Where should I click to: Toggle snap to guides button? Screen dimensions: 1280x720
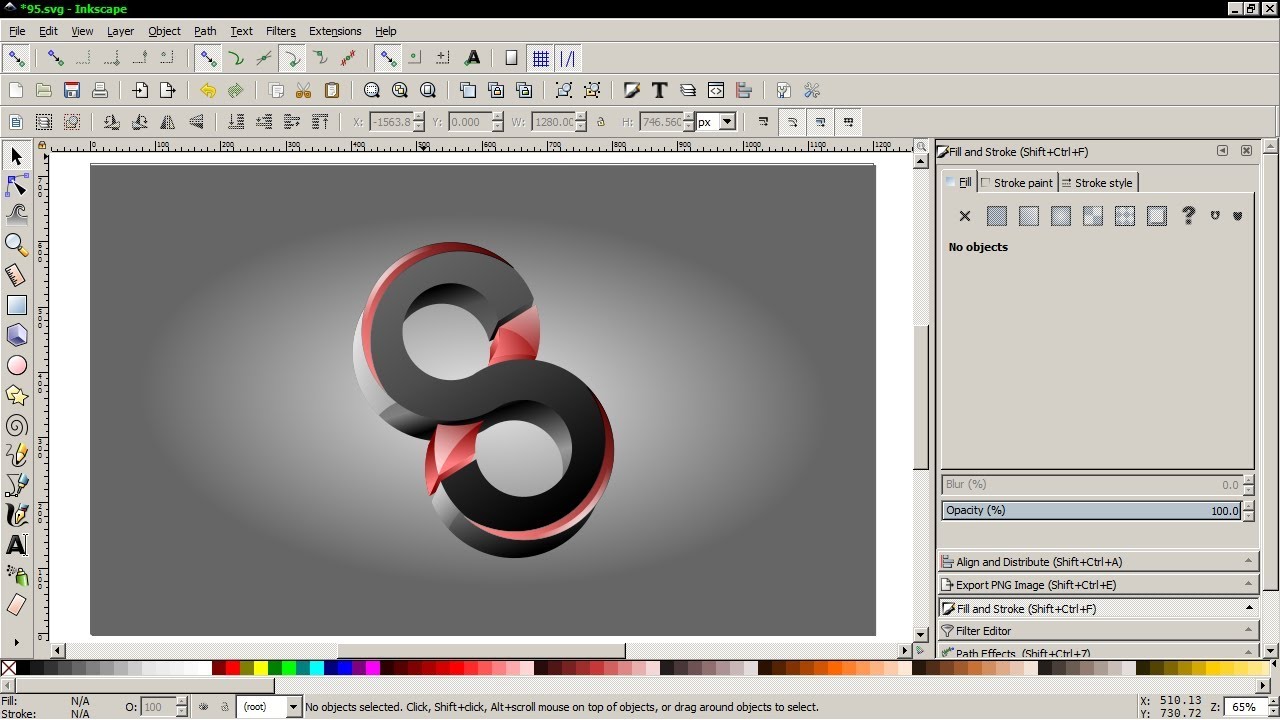coord(568,58)
